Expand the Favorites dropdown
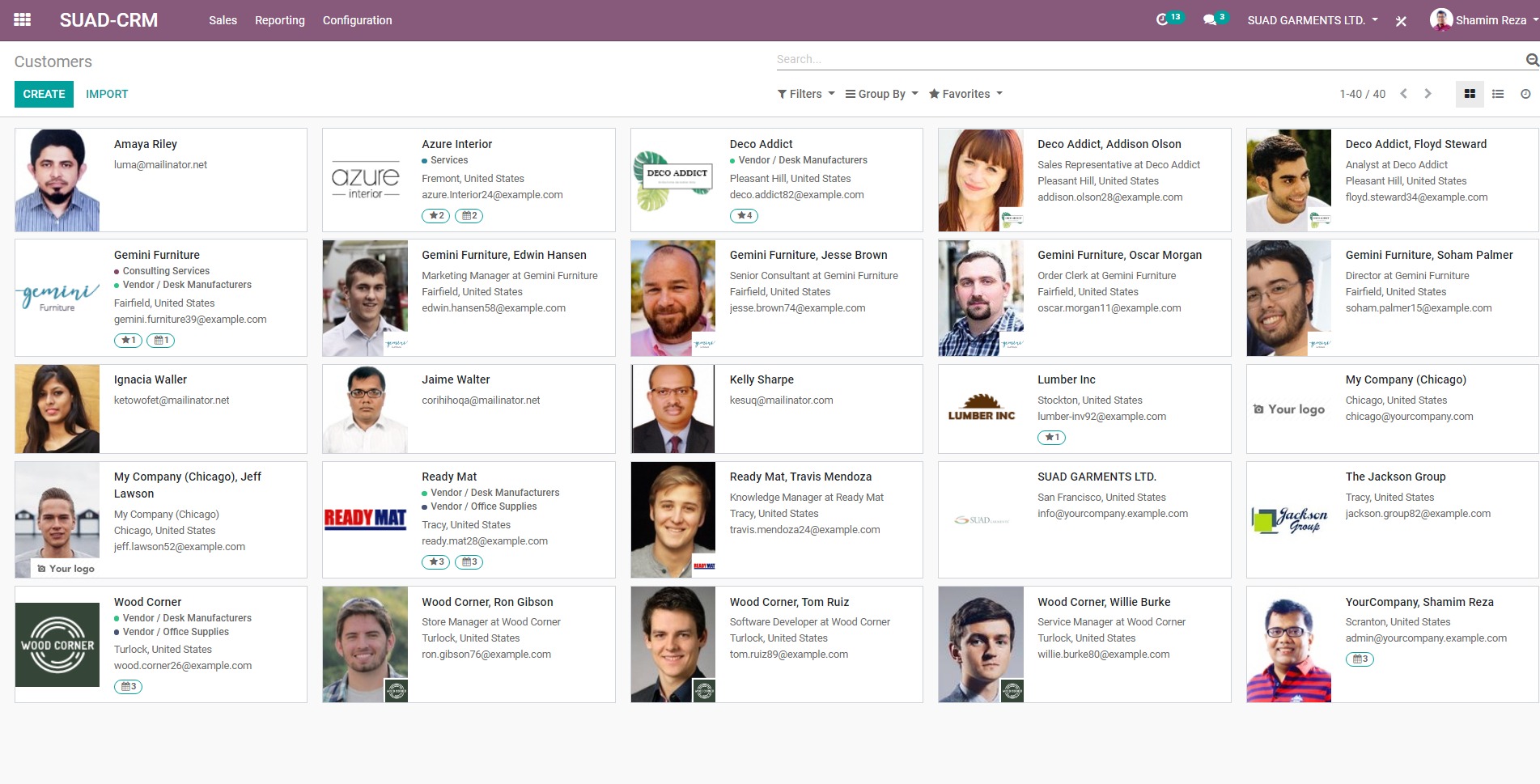 pos(966,94)
